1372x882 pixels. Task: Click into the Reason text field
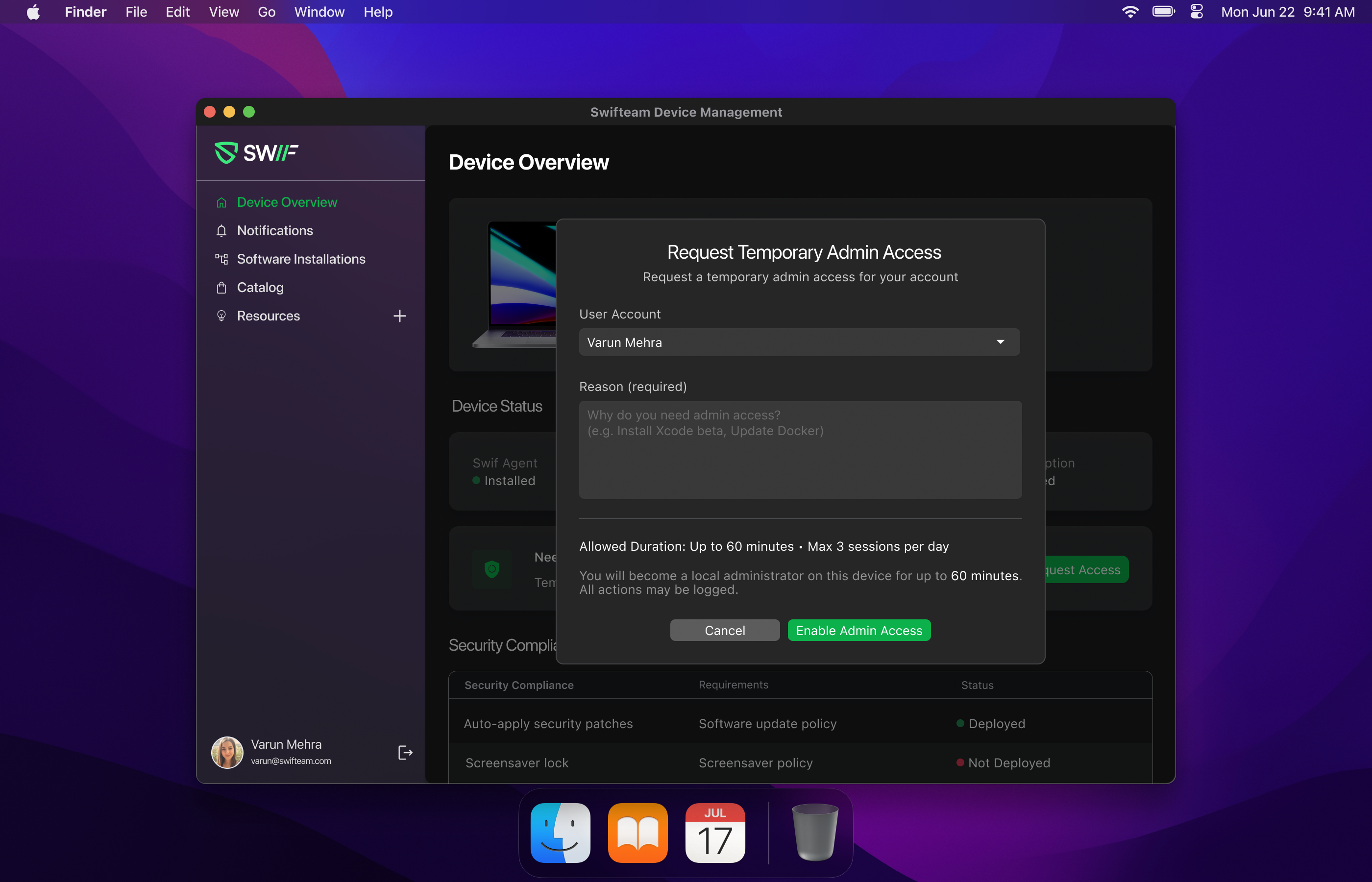(800, 450)
